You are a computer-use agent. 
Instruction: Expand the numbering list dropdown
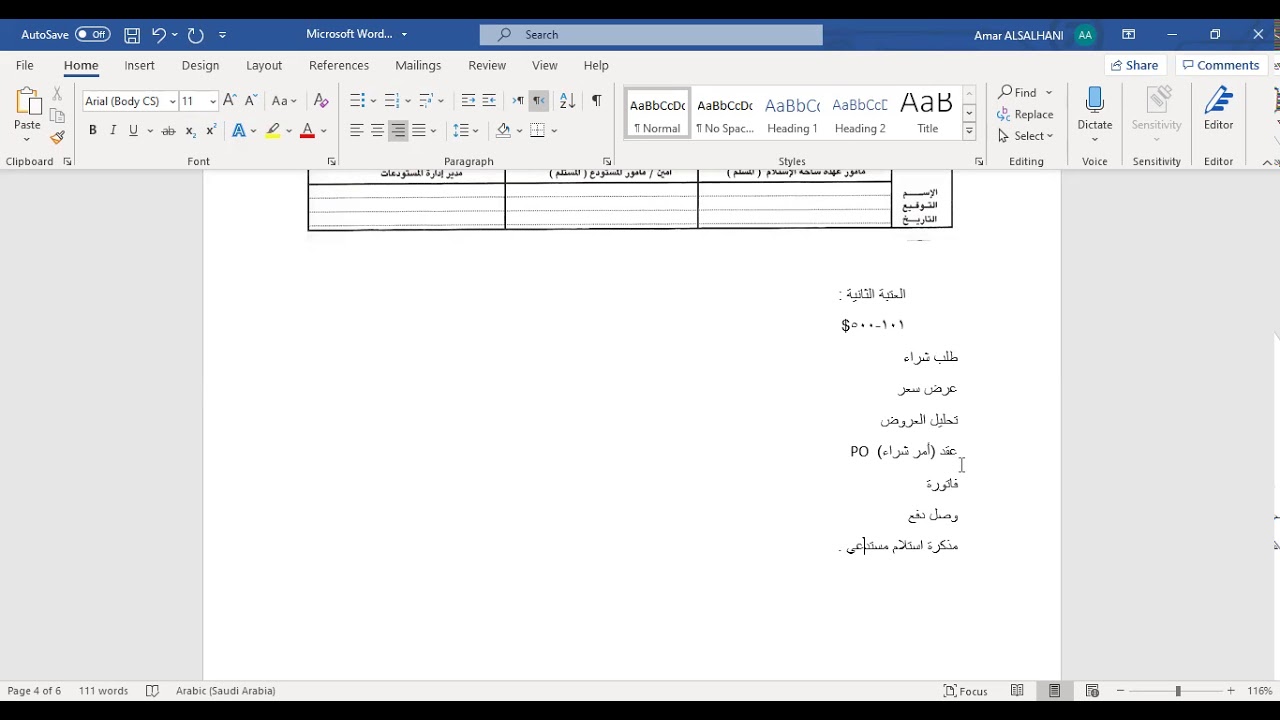(x=407, y=101)
